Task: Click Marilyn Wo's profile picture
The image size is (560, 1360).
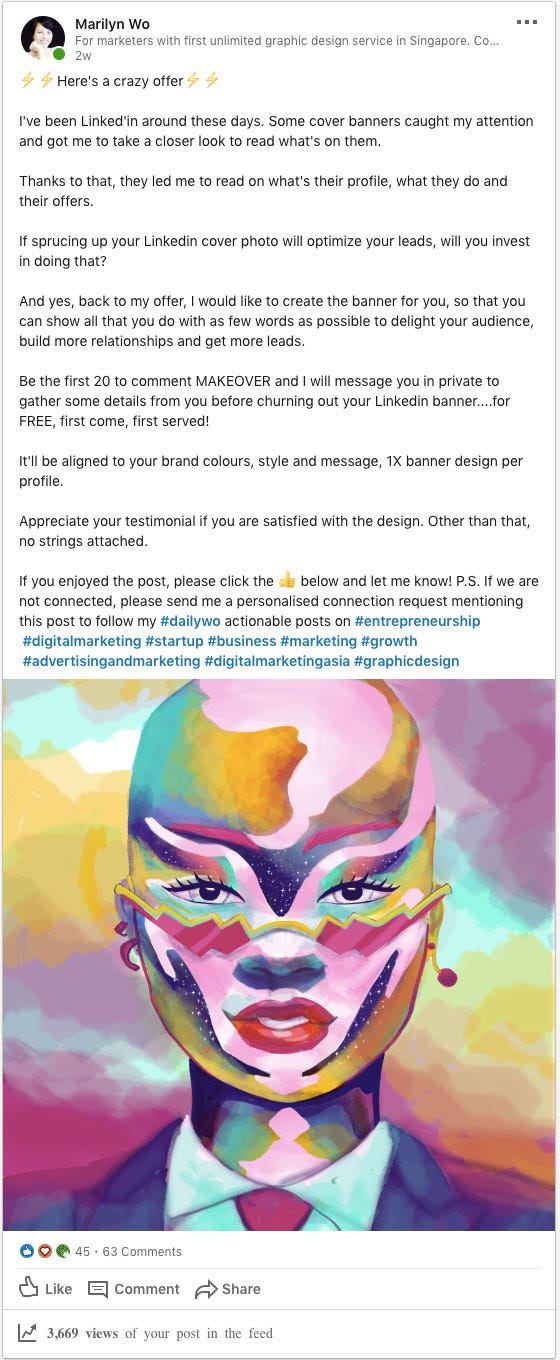Action: (42, 38)
